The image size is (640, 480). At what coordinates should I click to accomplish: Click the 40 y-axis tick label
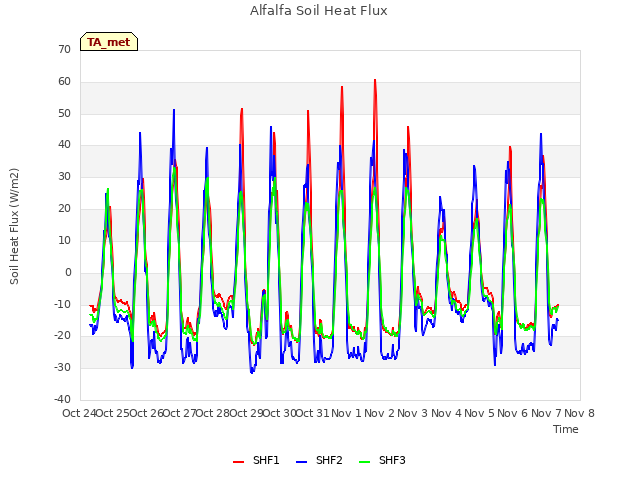[x=64, y=145]
